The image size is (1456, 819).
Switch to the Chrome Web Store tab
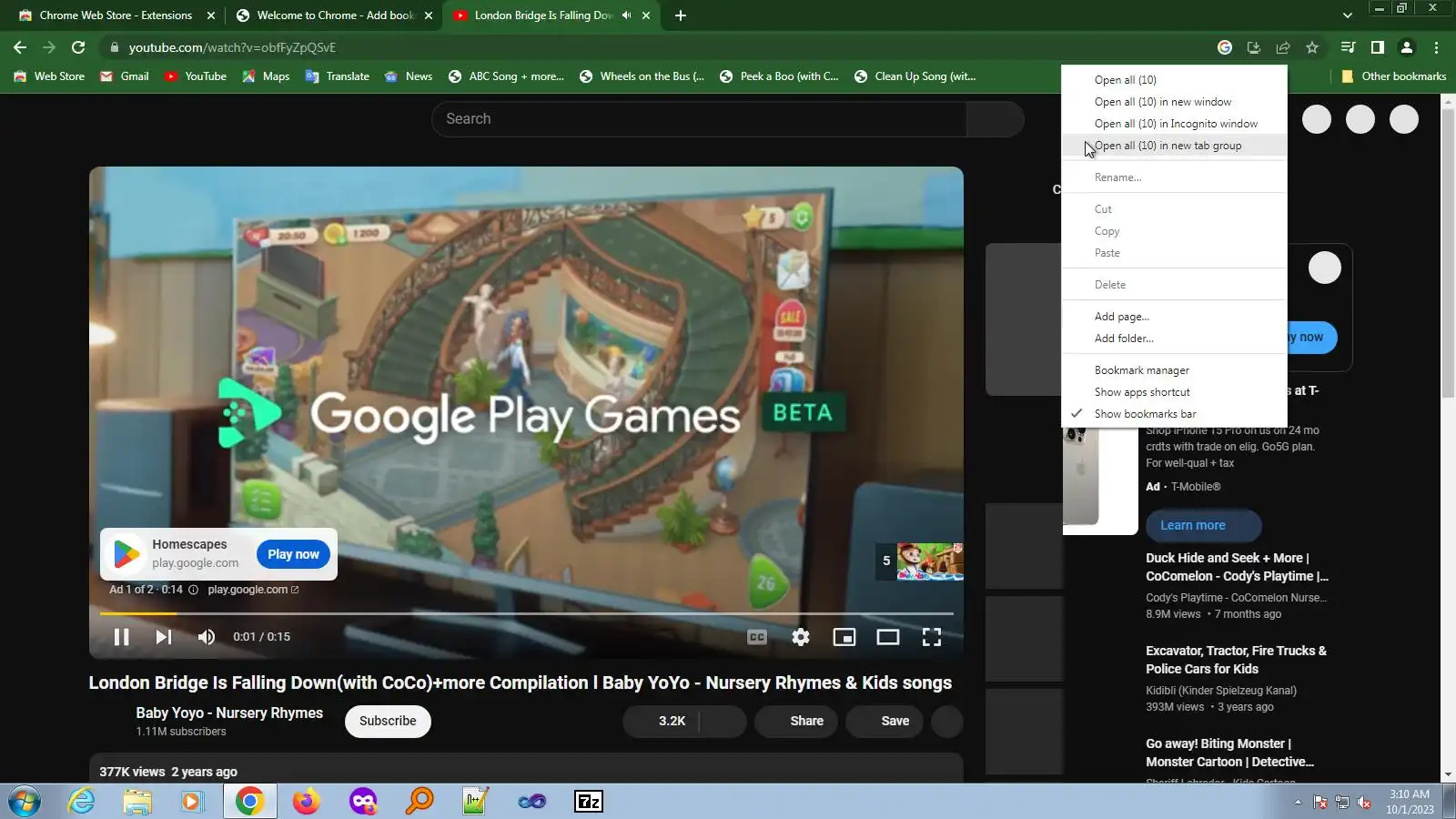point(116,15)
